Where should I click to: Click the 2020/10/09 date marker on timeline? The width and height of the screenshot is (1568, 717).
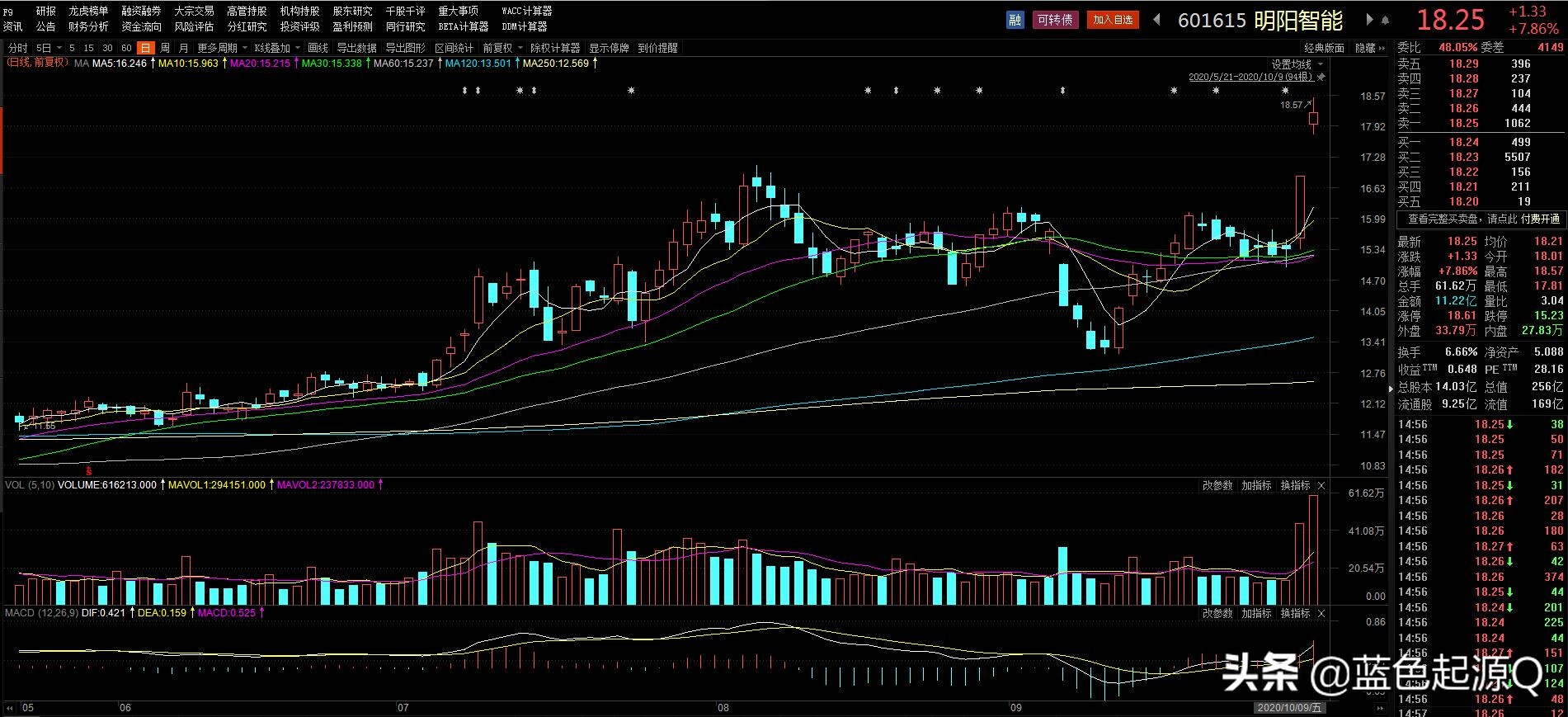tap(1289, 708)
